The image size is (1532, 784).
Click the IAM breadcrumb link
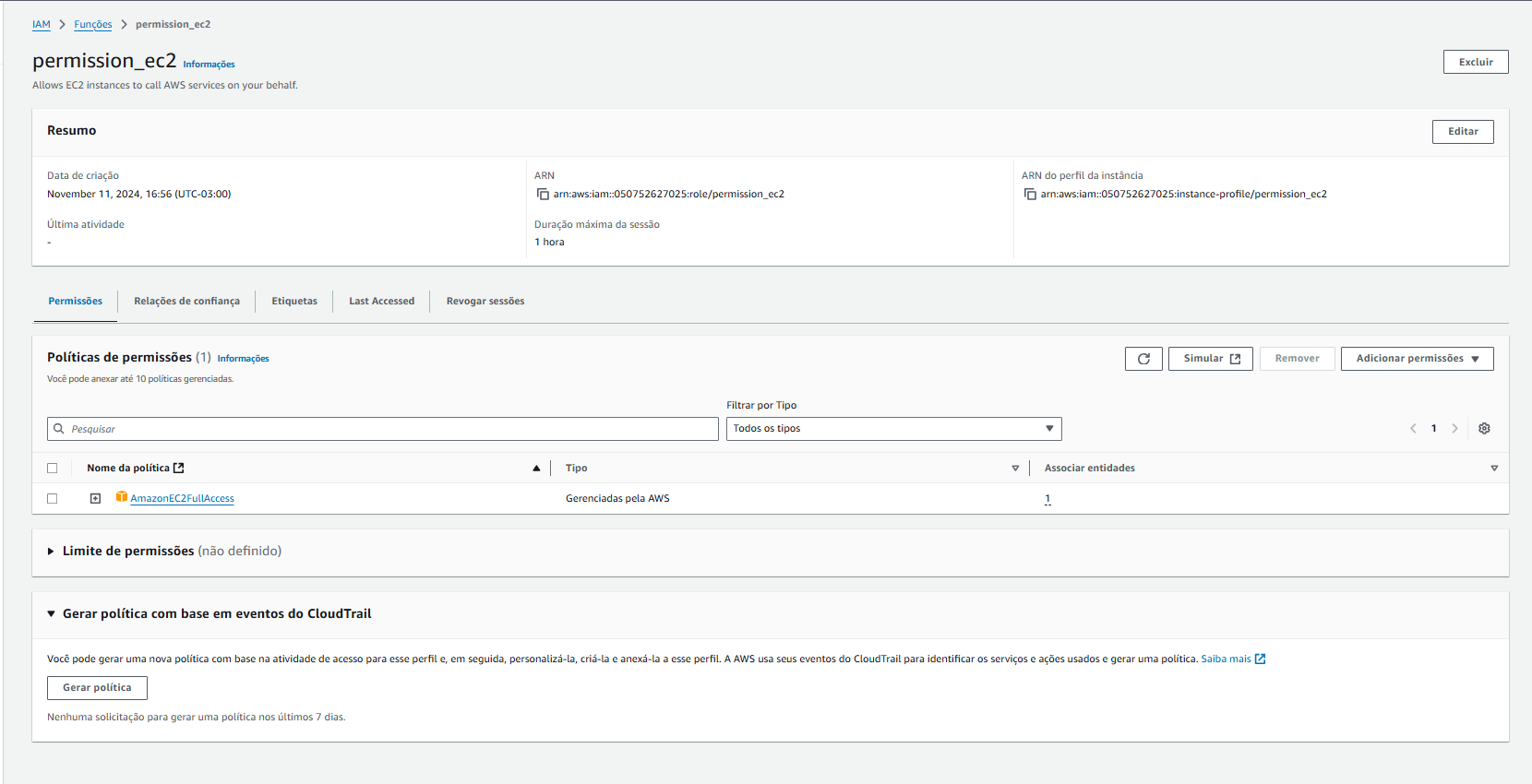[42, 25]
